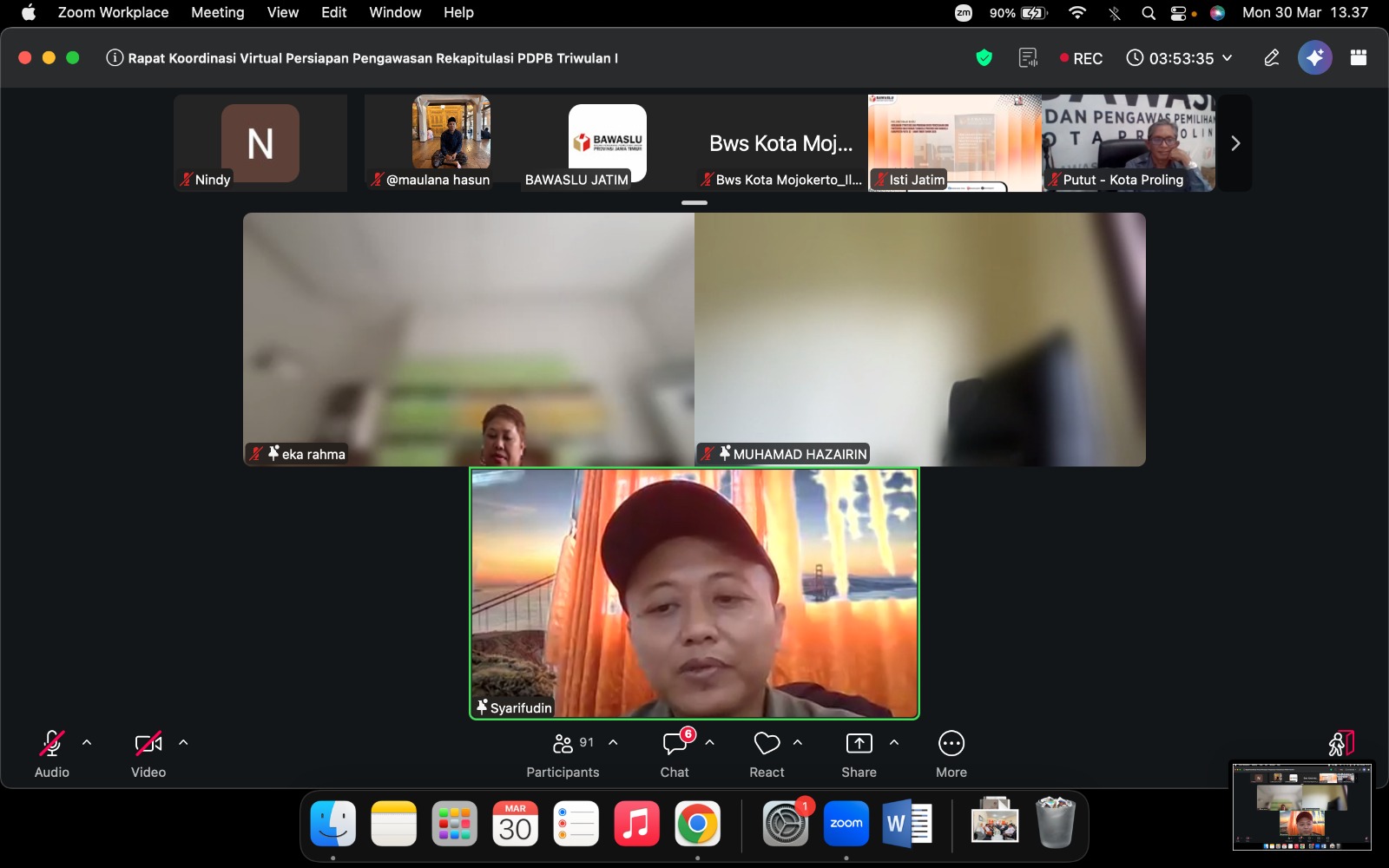Screen dimensions: 1389x868
Task: Show next participants with right arrow
Action: click(1235, 143)
